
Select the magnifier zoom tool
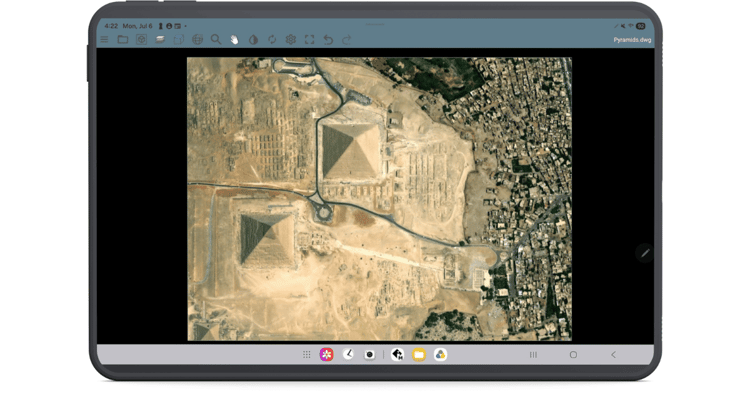click(216, 40)
